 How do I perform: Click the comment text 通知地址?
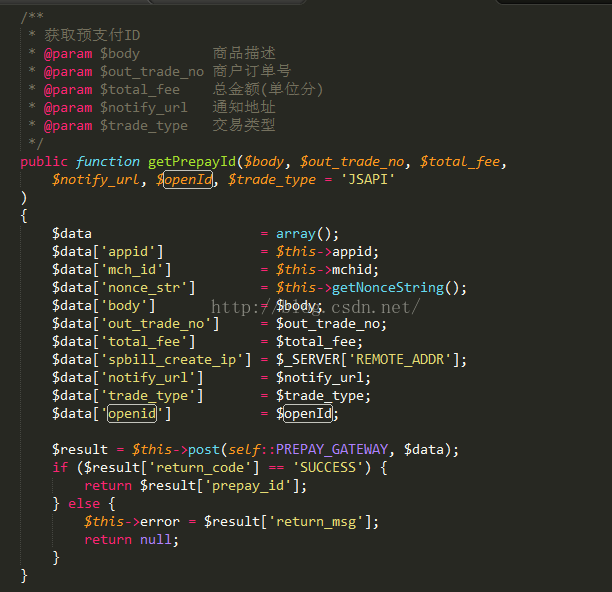[244, 107]
